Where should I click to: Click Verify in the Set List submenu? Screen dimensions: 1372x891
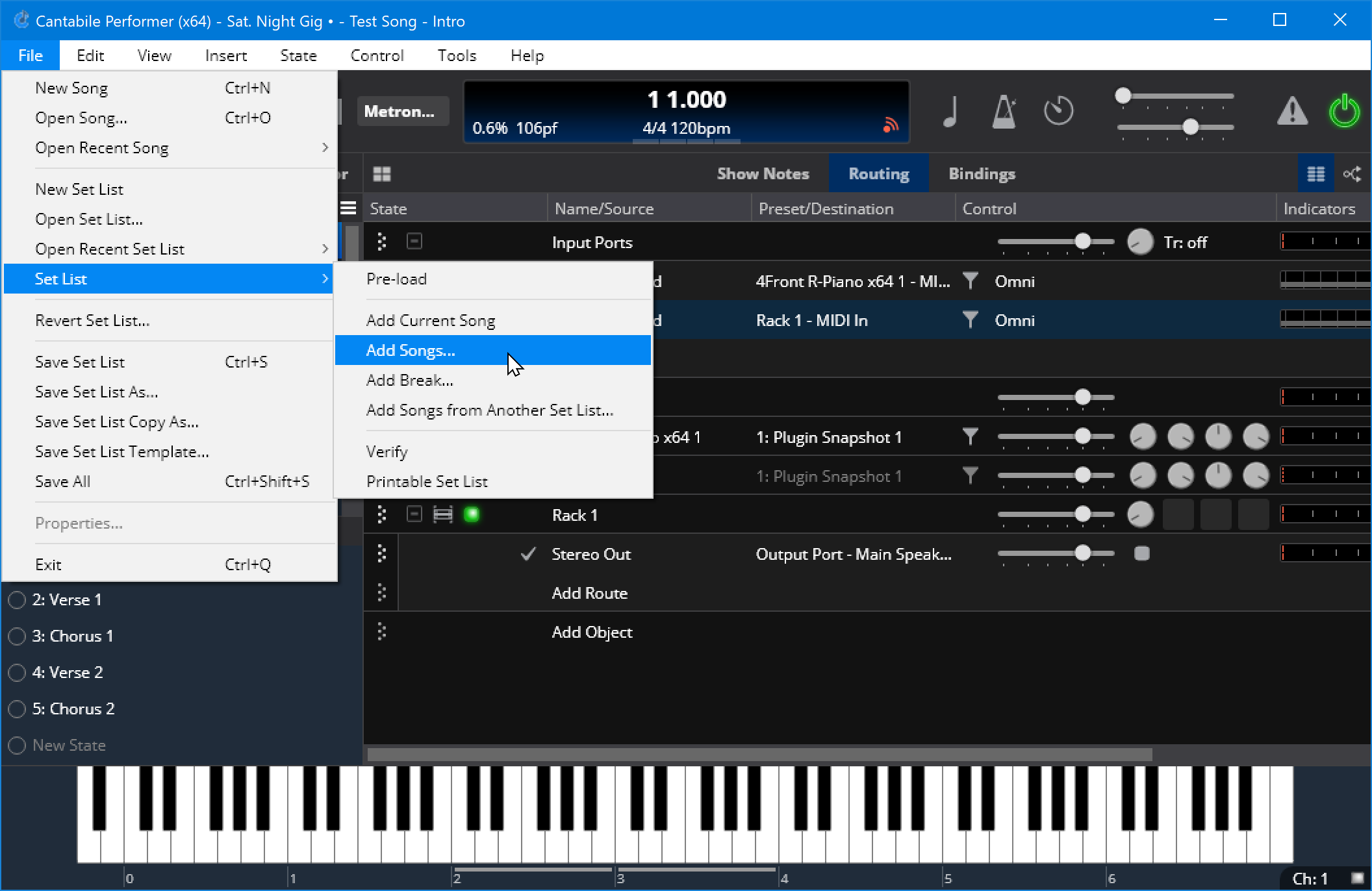pyautogui.click(x=387, y=452)
